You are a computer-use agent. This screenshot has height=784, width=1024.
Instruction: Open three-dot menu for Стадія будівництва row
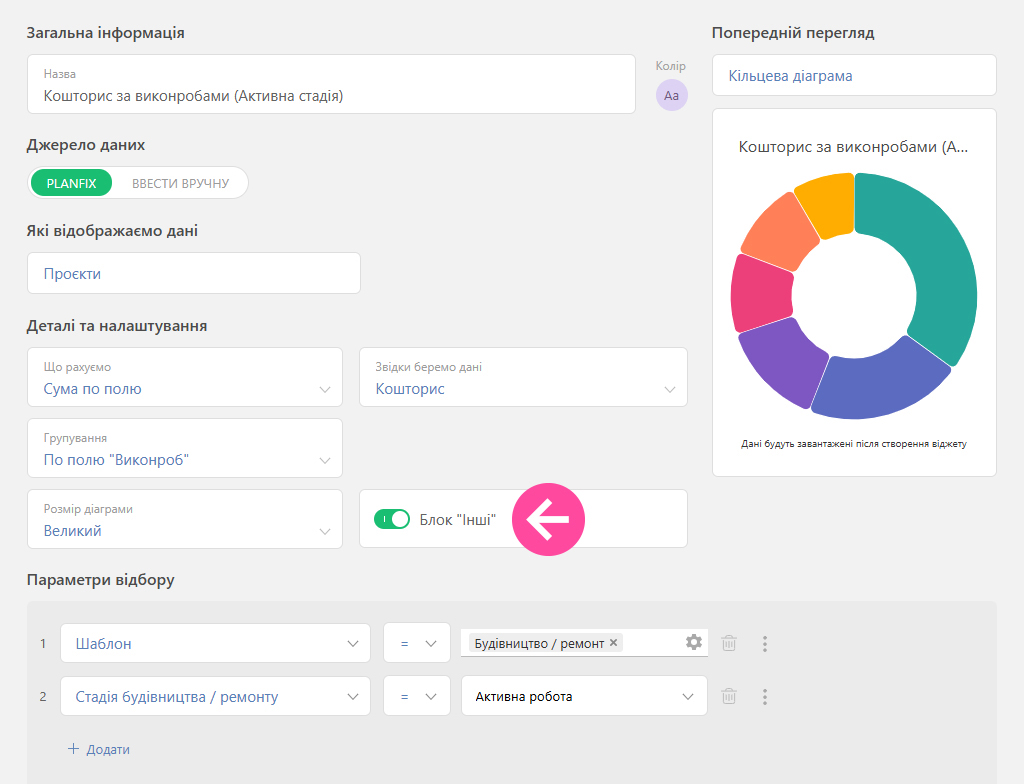pyautogui.click(x=765, y=696)
